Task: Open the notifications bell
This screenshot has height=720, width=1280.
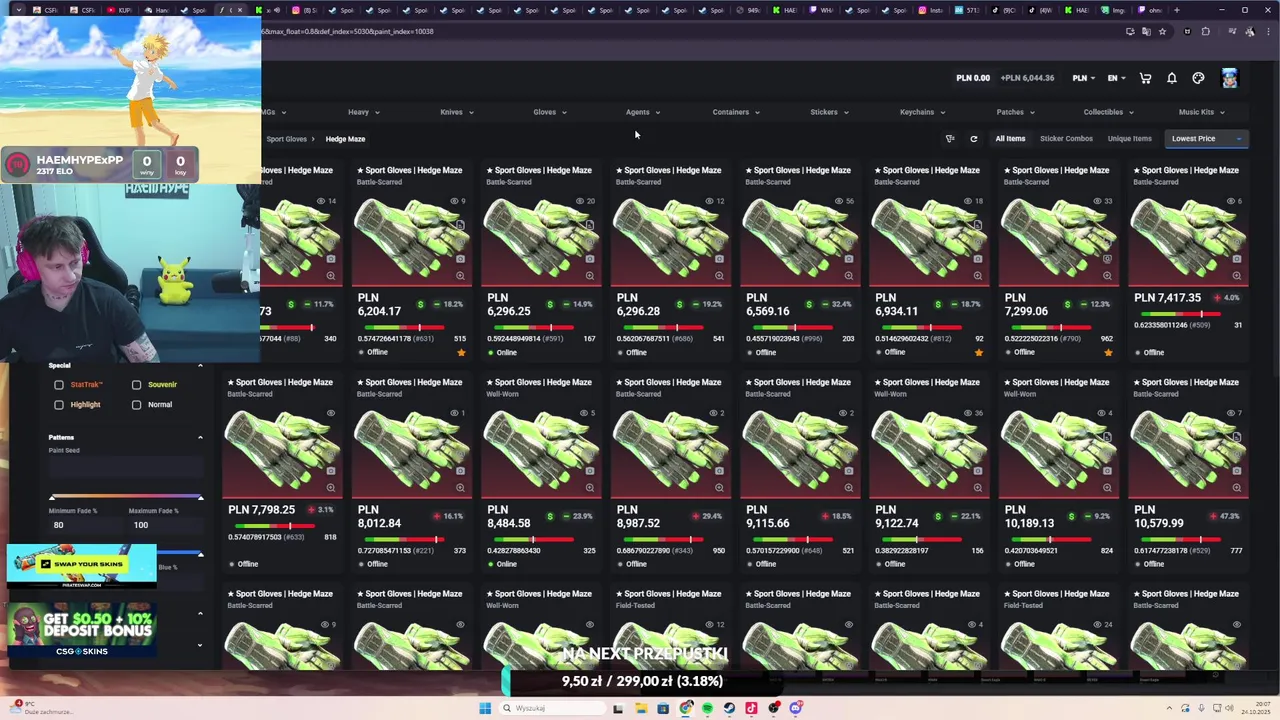Action: (x=1172, y=78)
